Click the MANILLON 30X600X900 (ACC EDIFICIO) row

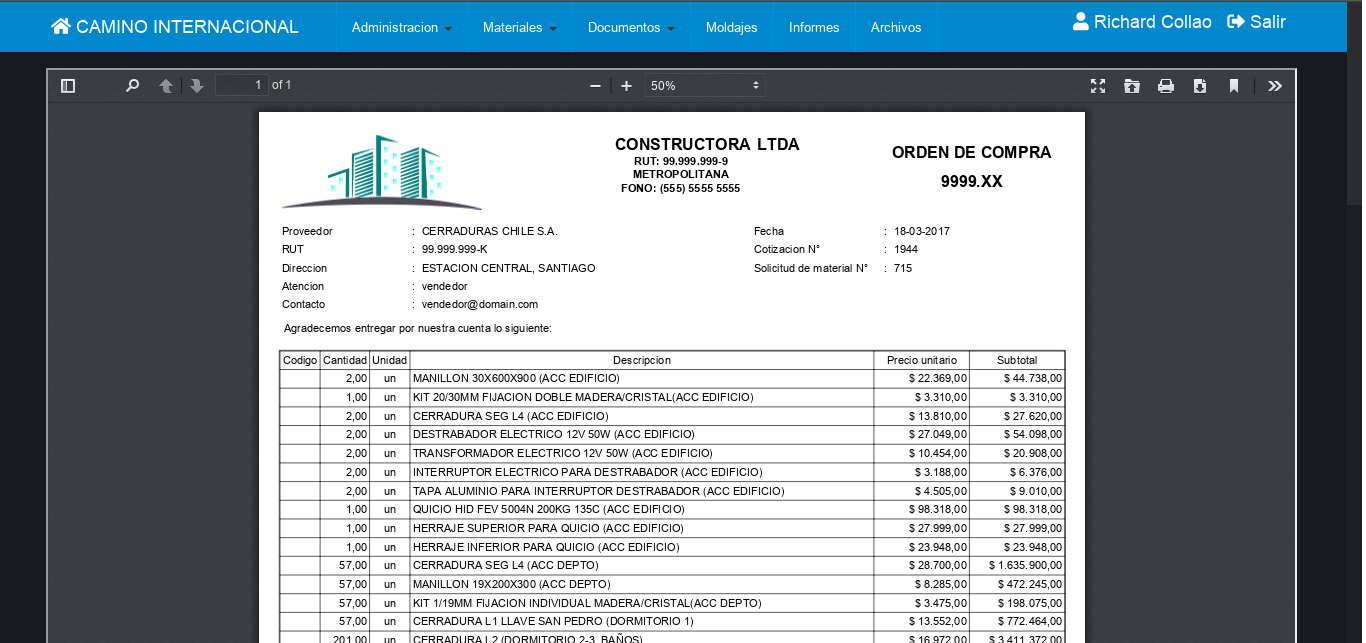(672, 378)
